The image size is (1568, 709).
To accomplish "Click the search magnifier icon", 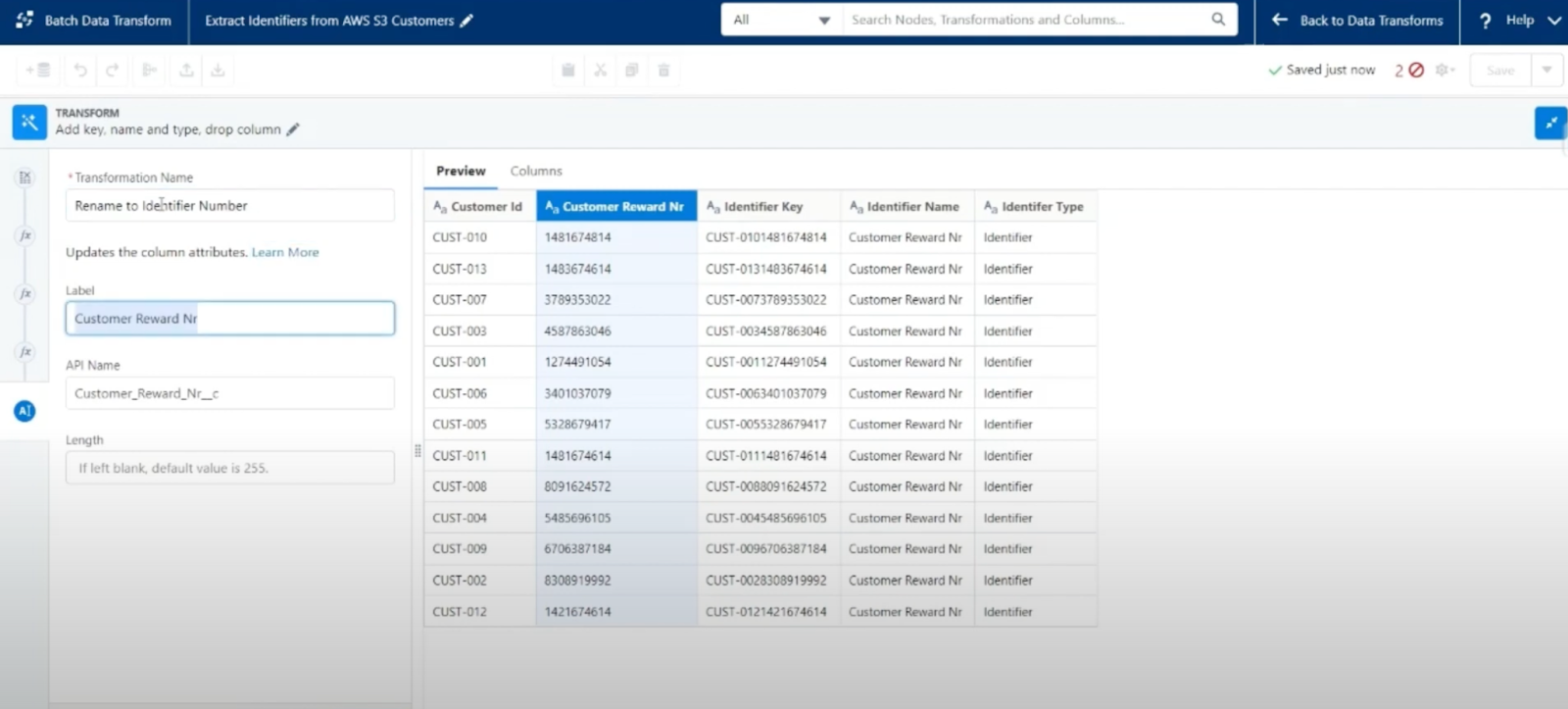I will (1218, 20).
